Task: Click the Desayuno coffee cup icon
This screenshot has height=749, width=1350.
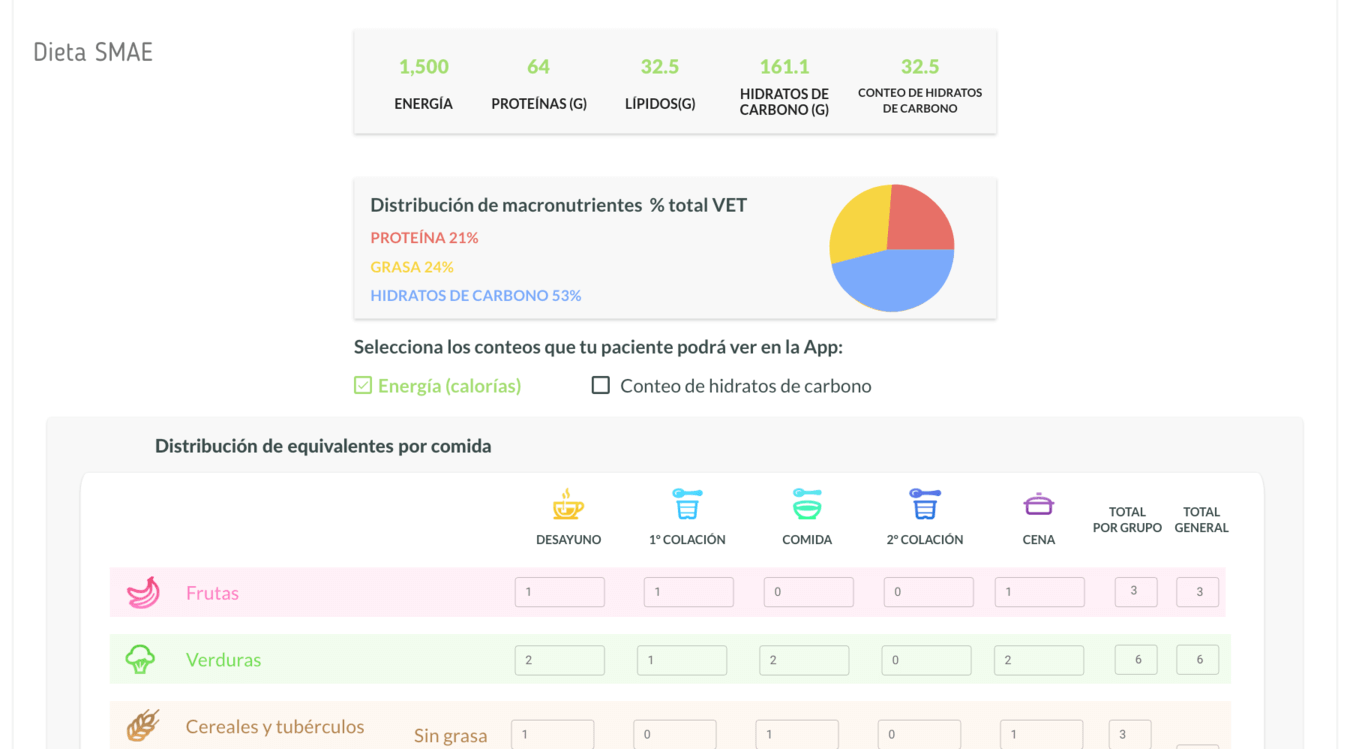Action: [x=568, y=504]
